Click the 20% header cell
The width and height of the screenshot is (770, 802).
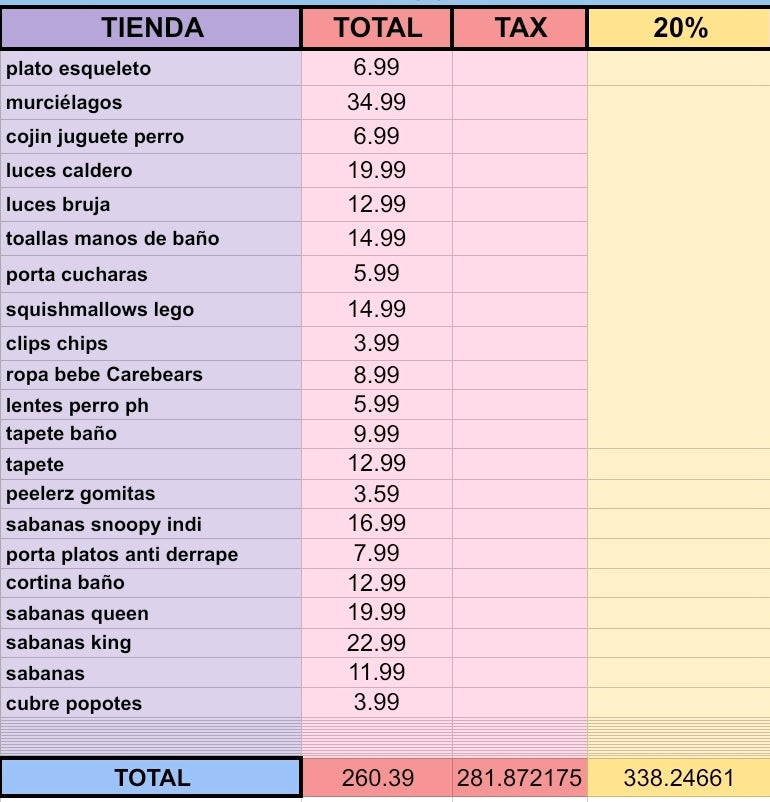(x=679, y=28)
